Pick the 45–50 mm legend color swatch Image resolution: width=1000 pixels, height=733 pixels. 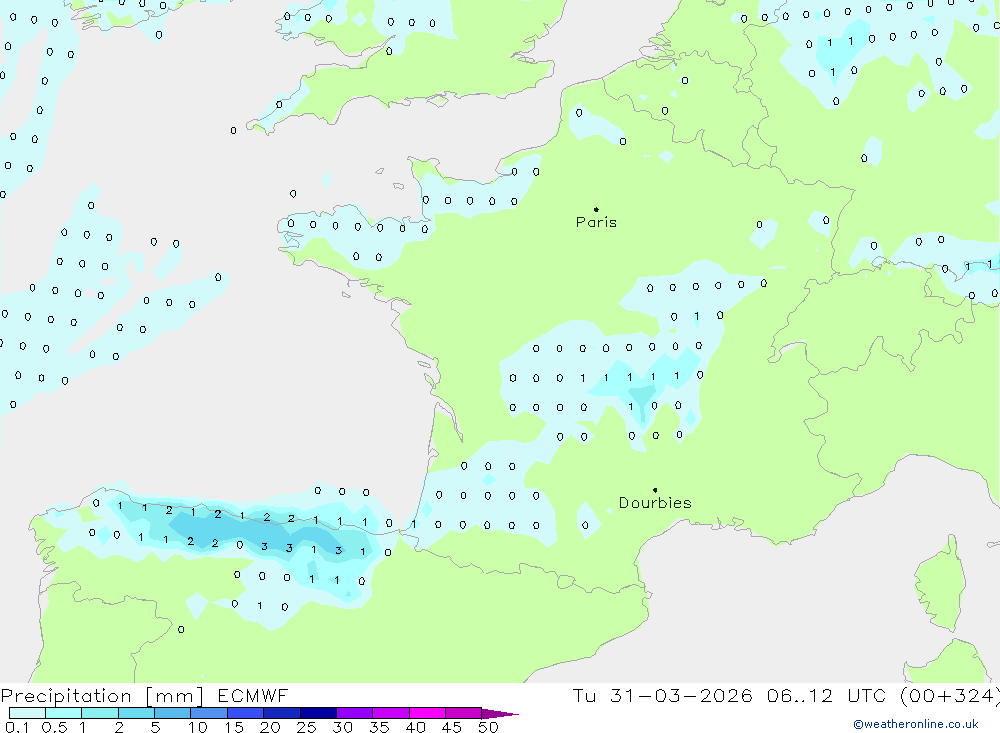pos(464,713)
